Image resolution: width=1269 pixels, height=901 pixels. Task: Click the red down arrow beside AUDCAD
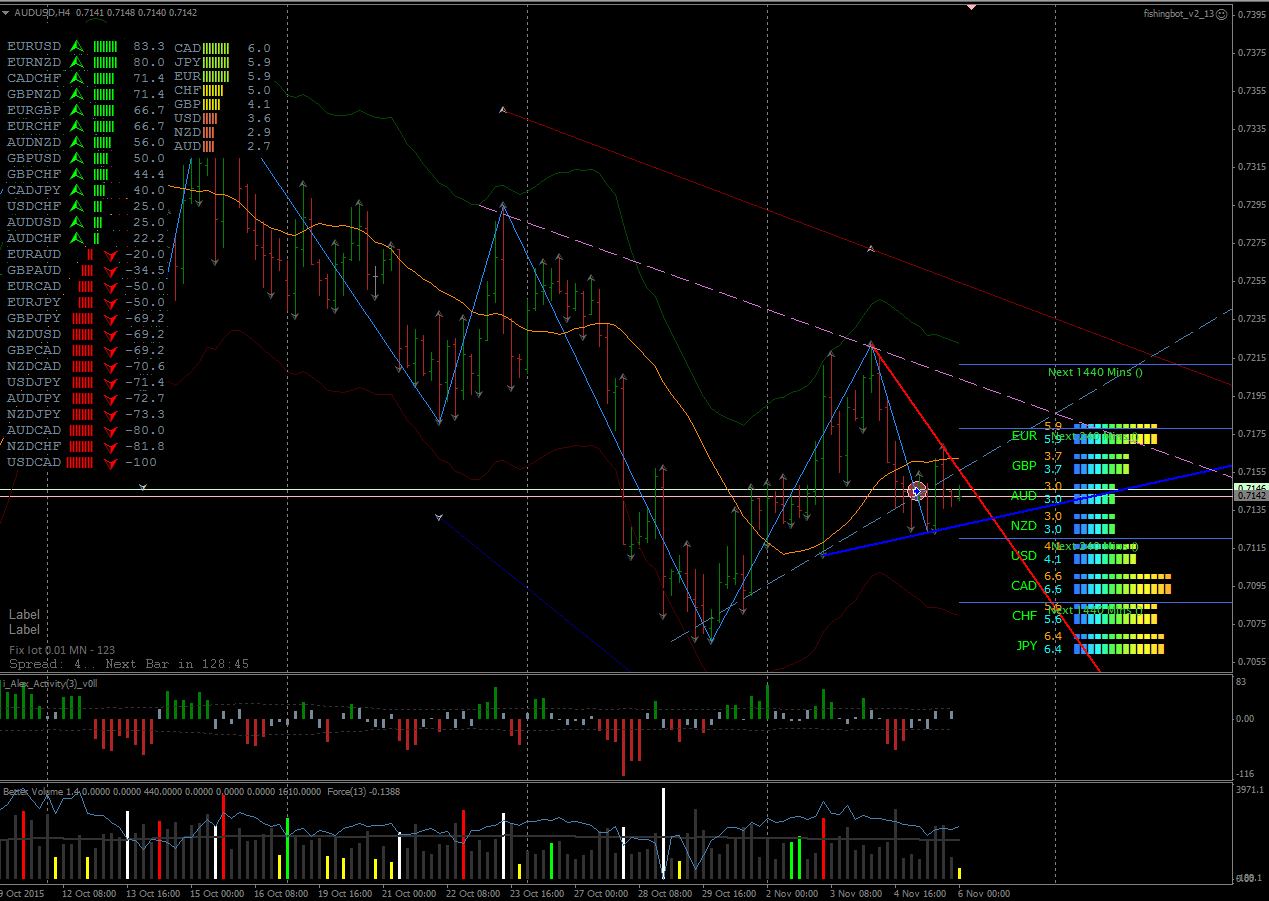click(x=111, y=431)
